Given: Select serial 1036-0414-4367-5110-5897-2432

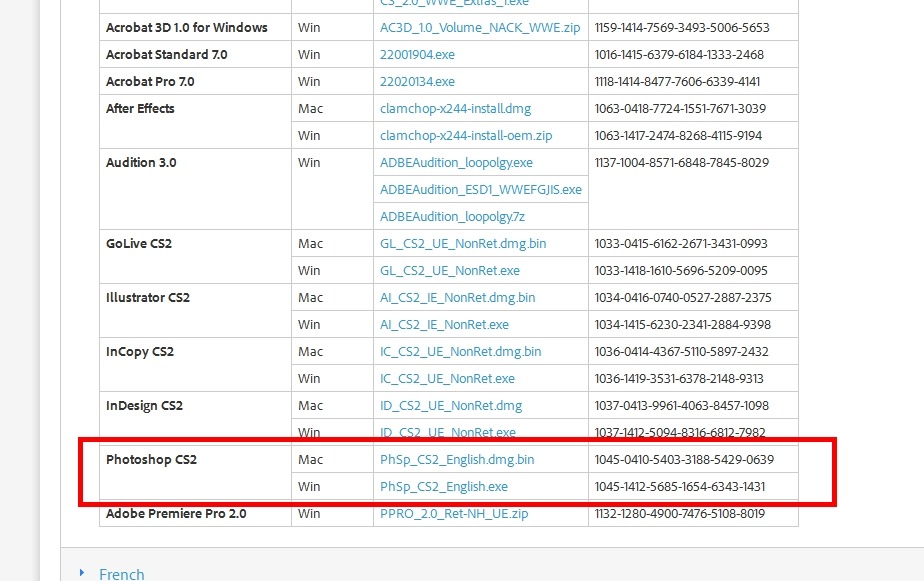Looking at the screenshot, I should [681, 352].
